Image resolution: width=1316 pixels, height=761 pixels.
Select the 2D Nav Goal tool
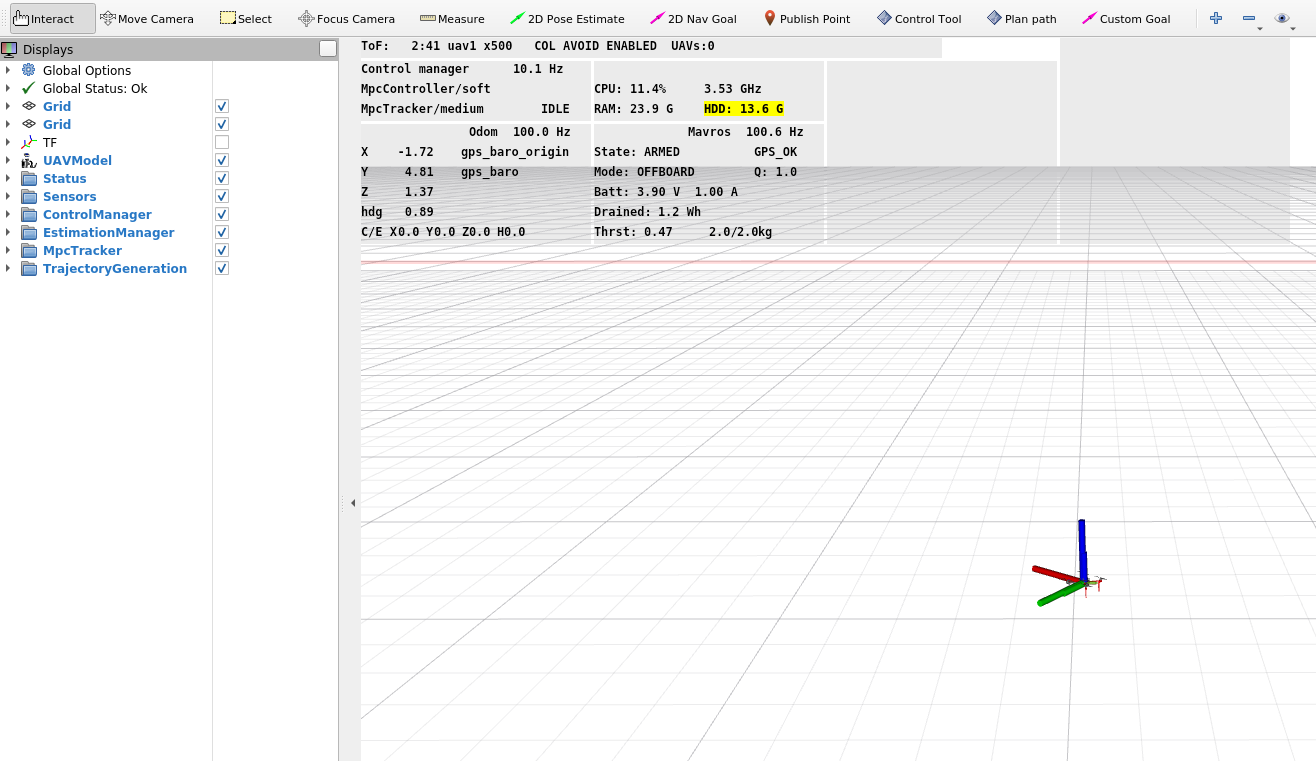tap(693, 18)
